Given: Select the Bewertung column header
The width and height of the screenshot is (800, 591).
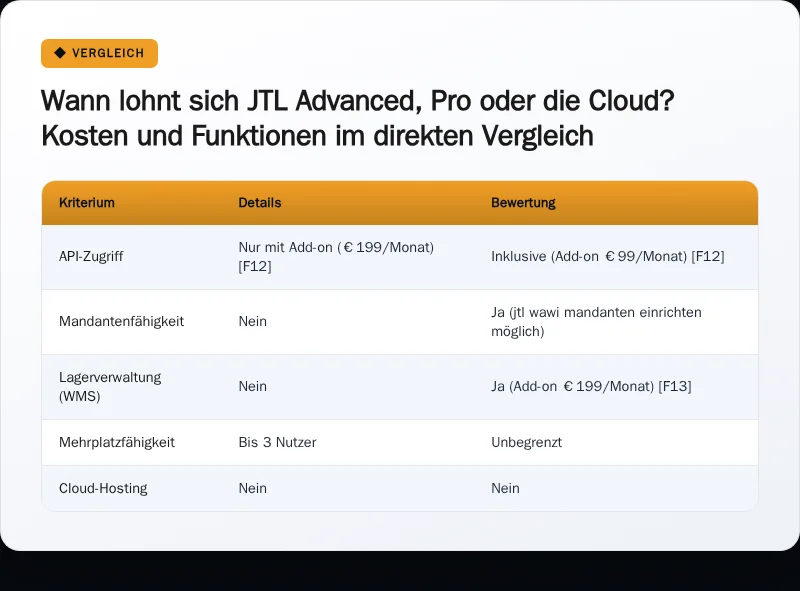Looking at the screenshot, I should click(523, 203).
